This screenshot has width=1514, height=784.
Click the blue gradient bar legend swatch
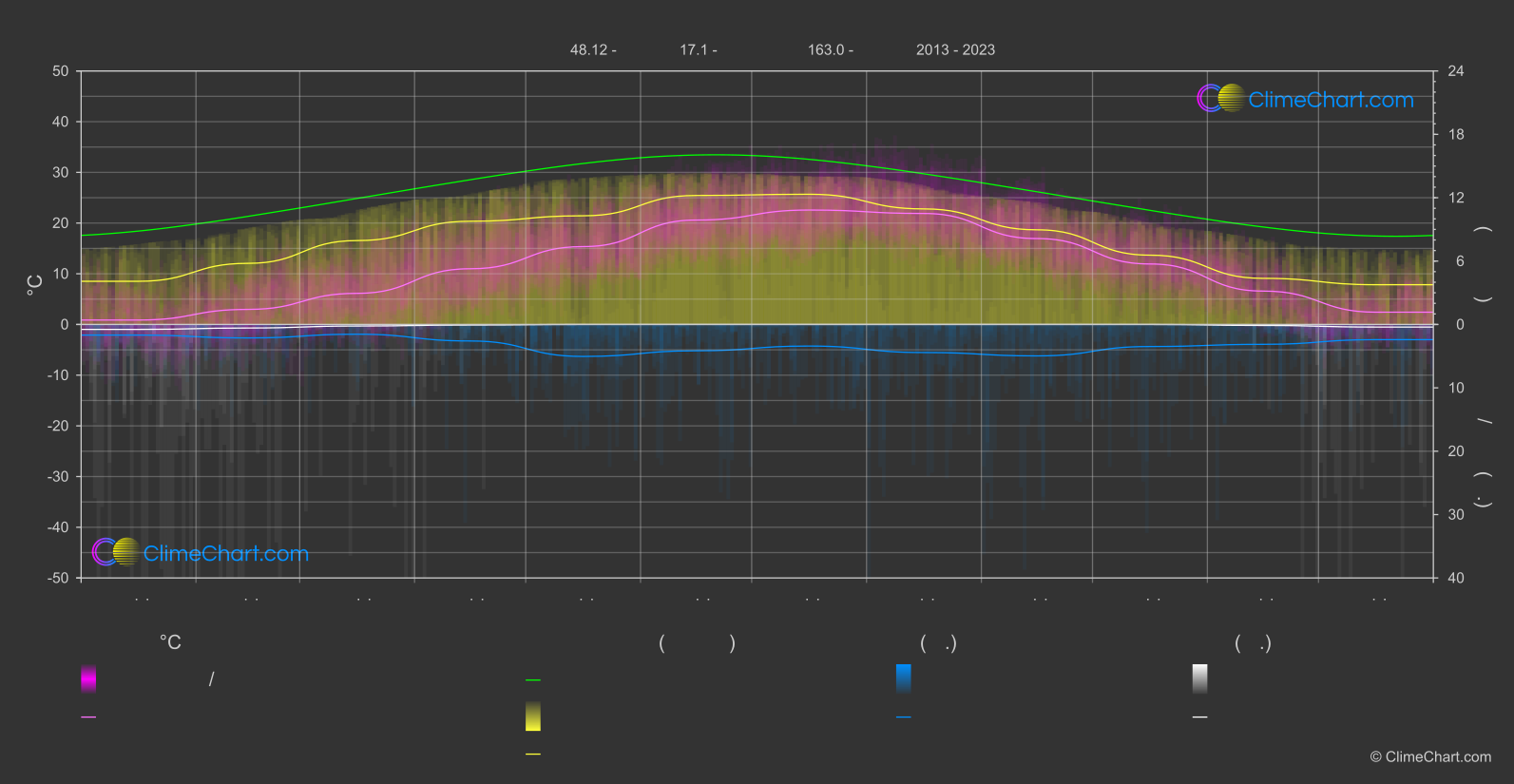(903, 679)
